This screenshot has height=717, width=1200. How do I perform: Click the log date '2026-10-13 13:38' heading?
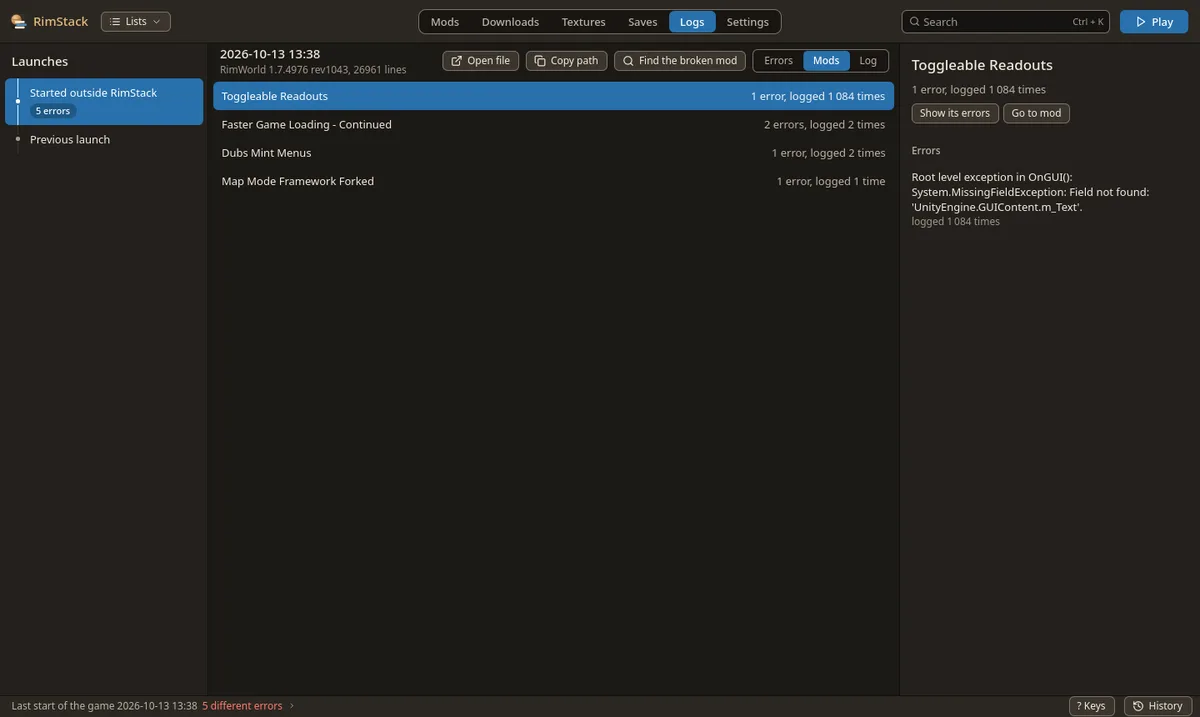270,54
